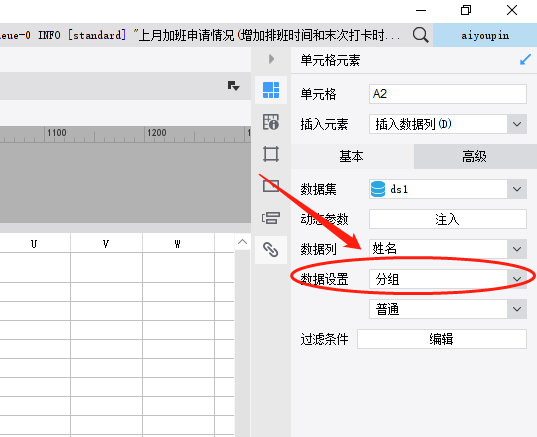Open the aiyoupin account button

tap(485, 35)
